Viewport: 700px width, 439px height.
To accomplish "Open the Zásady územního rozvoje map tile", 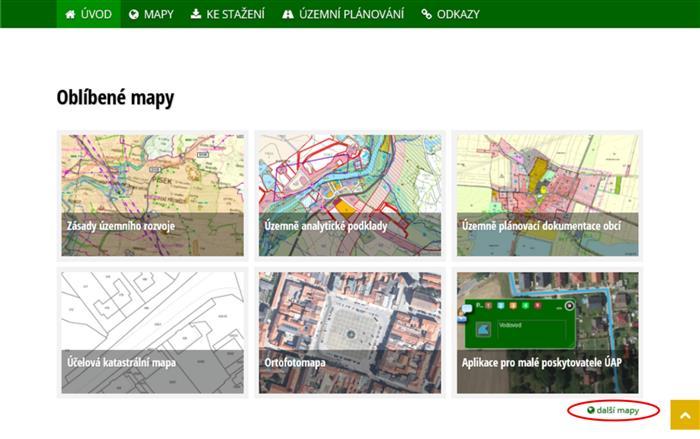I will 152,194.
